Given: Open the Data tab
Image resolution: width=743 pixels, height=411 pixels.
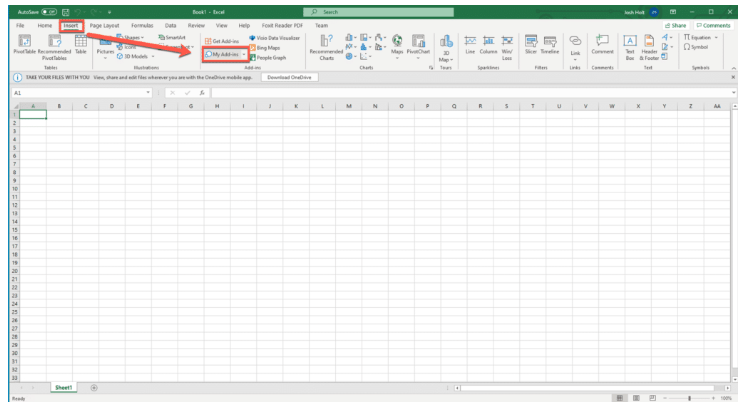Looking at the screenshot, I should 171,26.
